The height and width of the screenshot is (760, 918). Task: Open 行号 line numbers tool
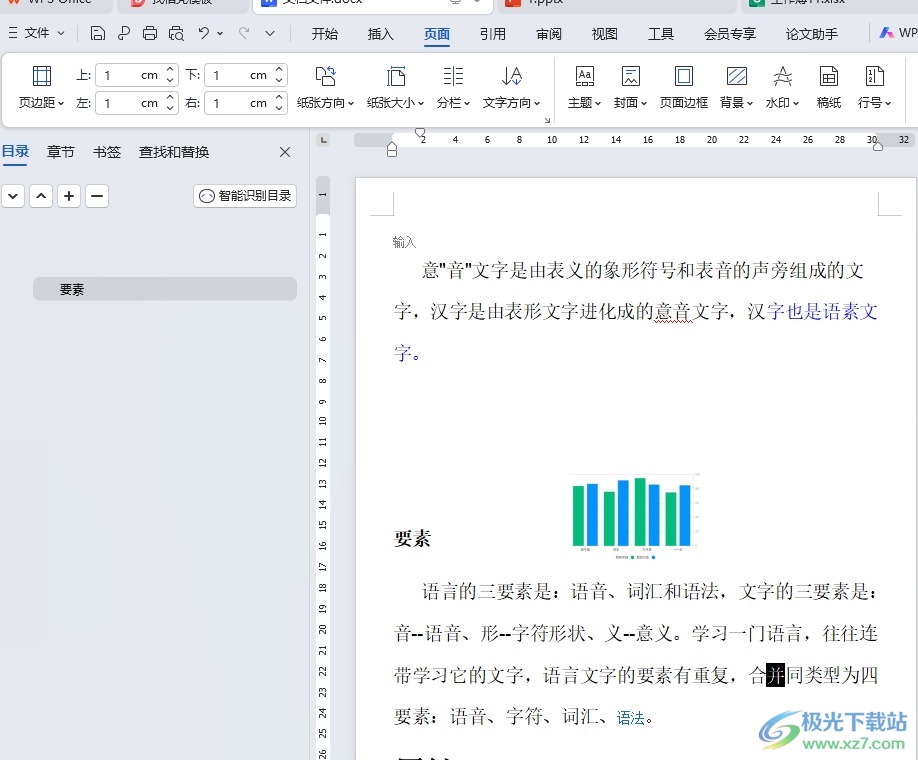tap(874, 87)
